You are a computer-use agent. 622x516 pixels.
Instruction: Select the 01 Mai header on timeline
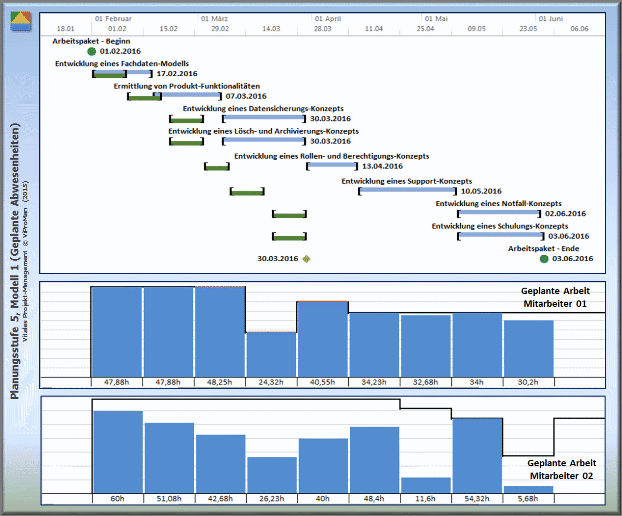pyautogui.click(x=435, y=19)
